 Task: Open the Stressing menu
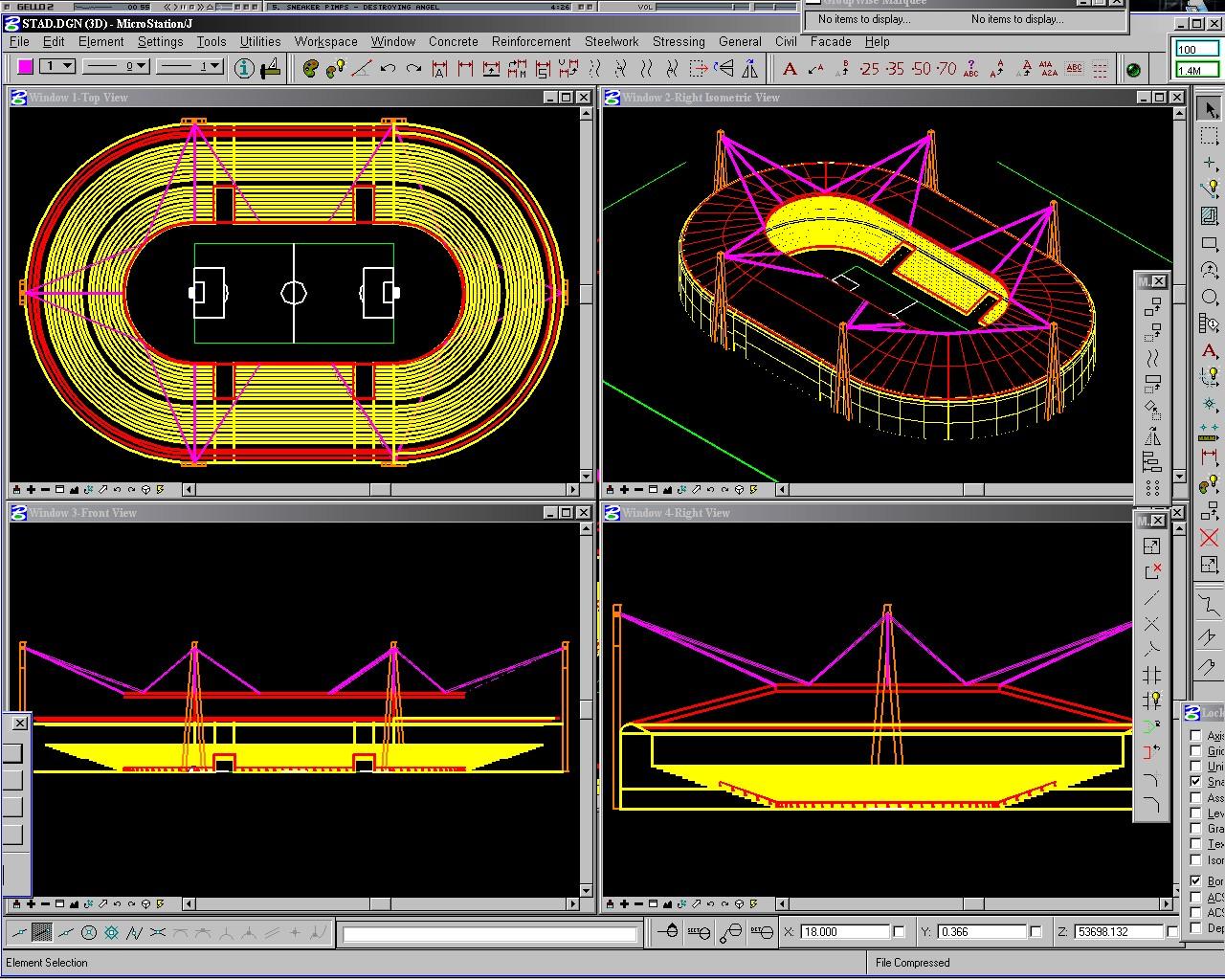(x=679, y=41)
